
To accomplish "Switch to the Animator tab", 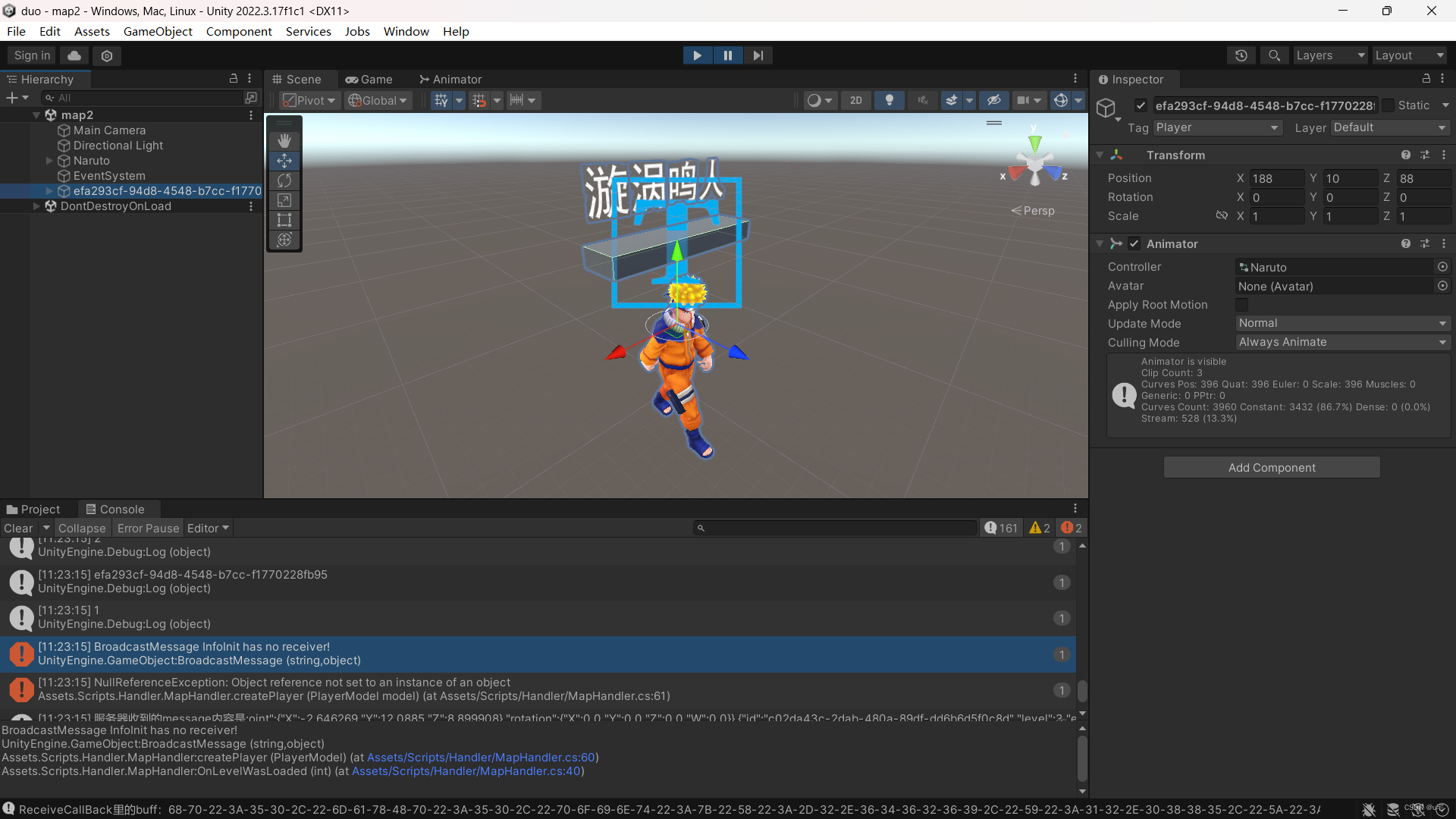I will [x=451, y=80].
